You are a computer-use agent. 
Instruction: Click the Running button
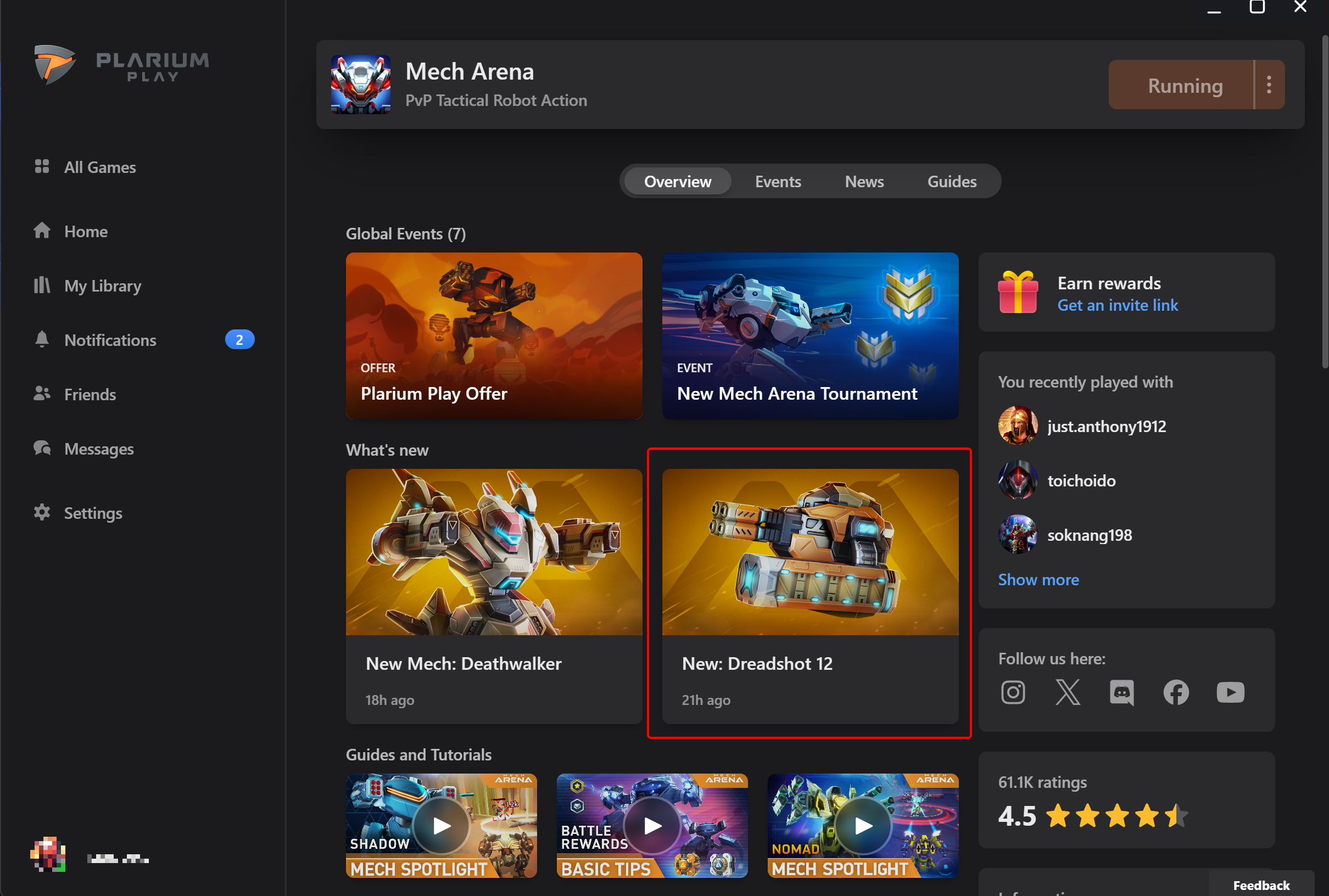pyautogui.click(x=1181, y=85)
